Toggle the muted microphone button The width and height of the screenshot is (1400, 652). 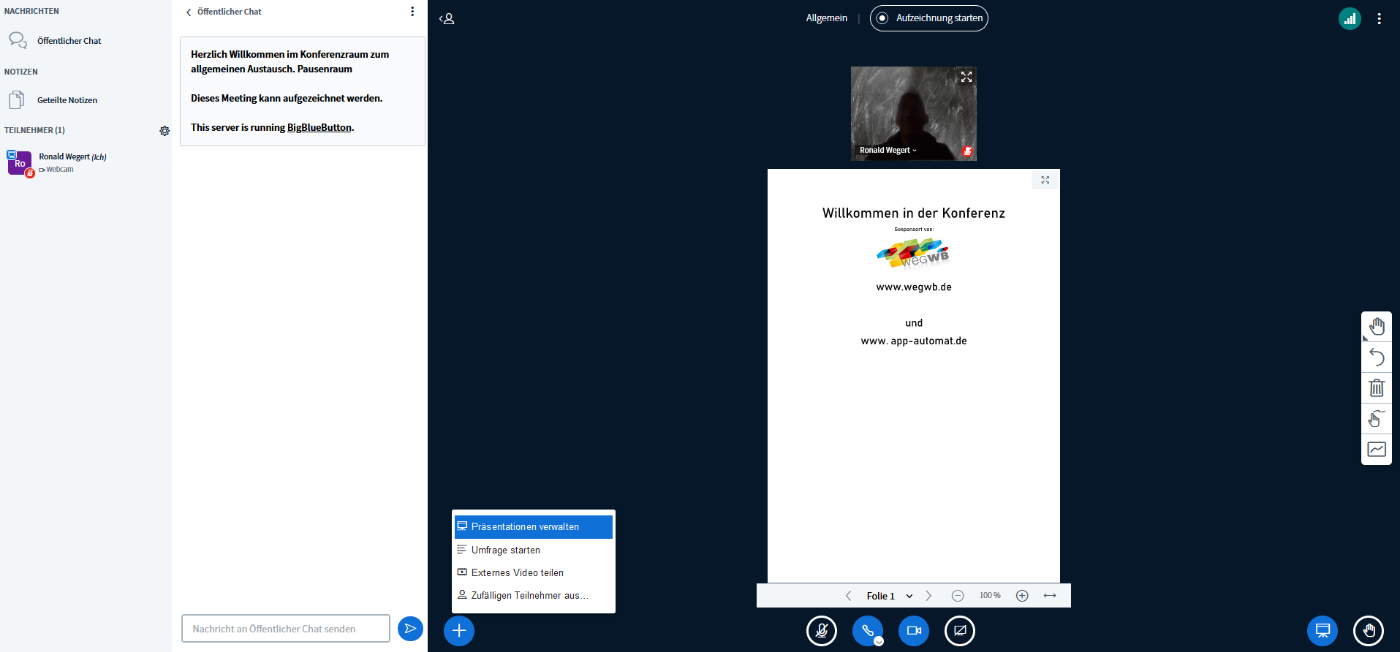click(x=821, y=630)
